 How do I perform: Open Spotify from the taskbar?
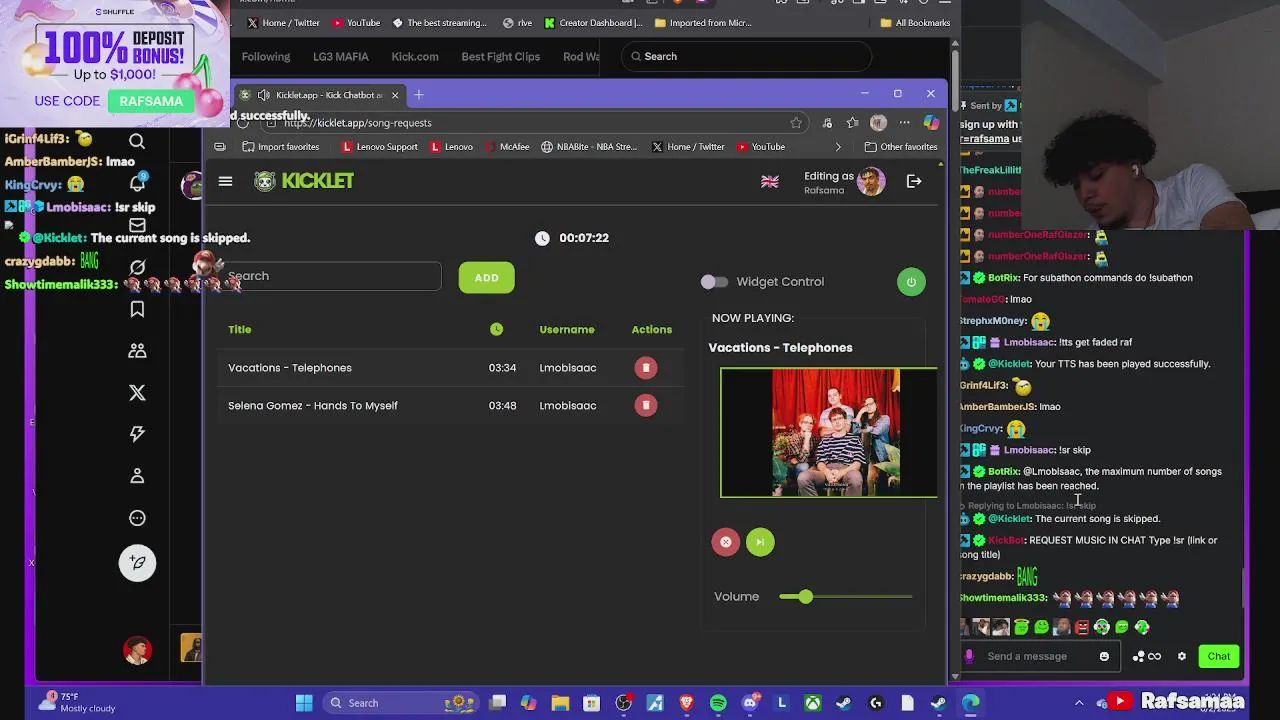click(718, 703)
